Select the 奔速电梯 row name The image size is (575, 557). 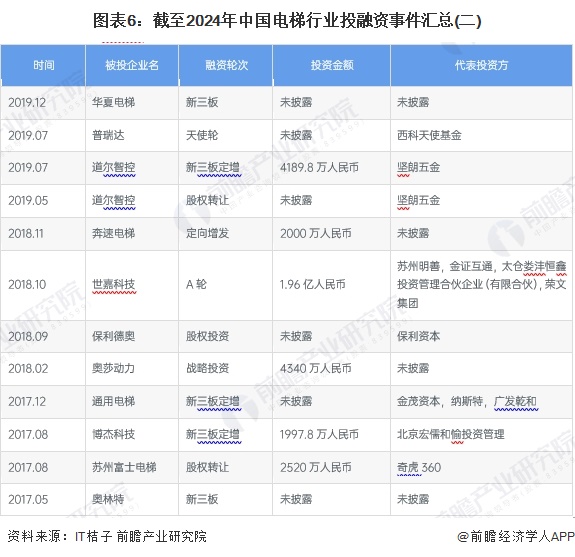tap(113, 233)
